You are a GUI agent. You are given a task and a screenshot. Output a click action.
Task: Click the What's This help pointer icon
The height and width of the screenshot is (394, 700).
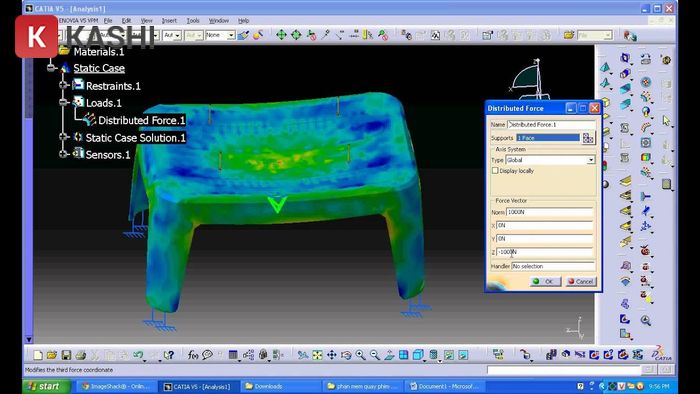click(x=168, y=355)
